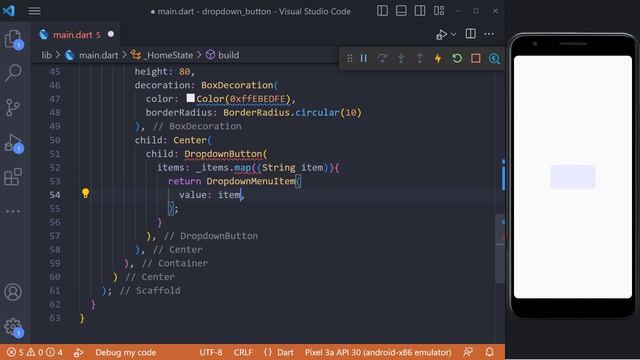
Task: Click Debug my code in status bar
Action: 126,352
